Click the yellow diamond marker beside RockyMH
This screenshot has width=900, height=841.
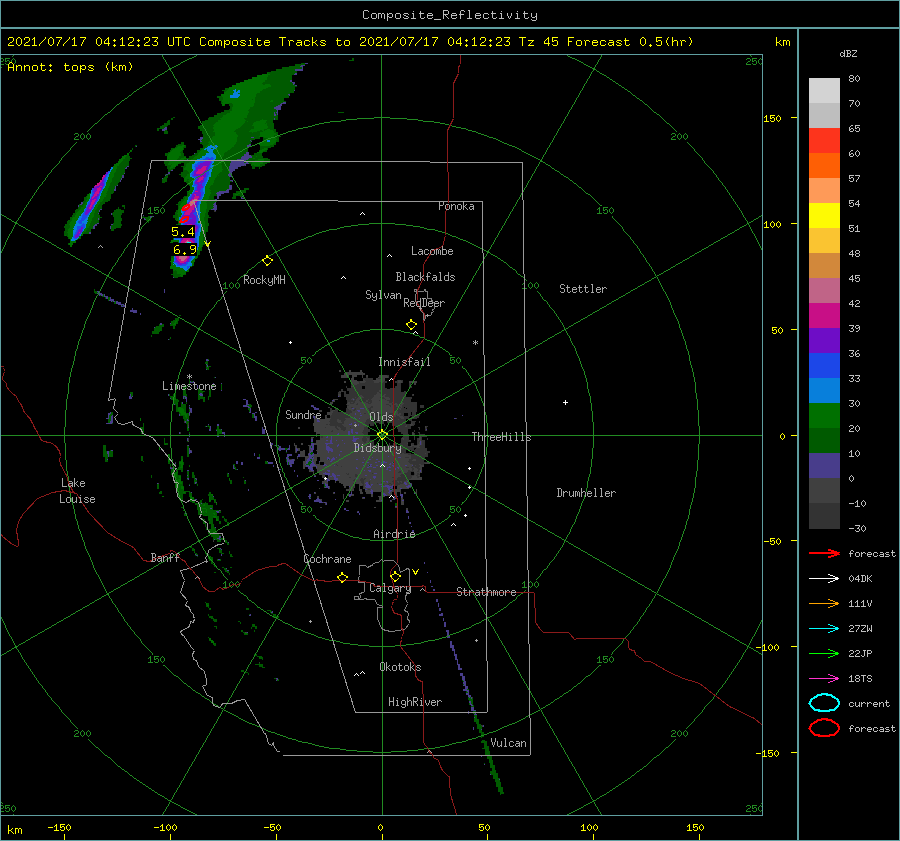point(267,261)
